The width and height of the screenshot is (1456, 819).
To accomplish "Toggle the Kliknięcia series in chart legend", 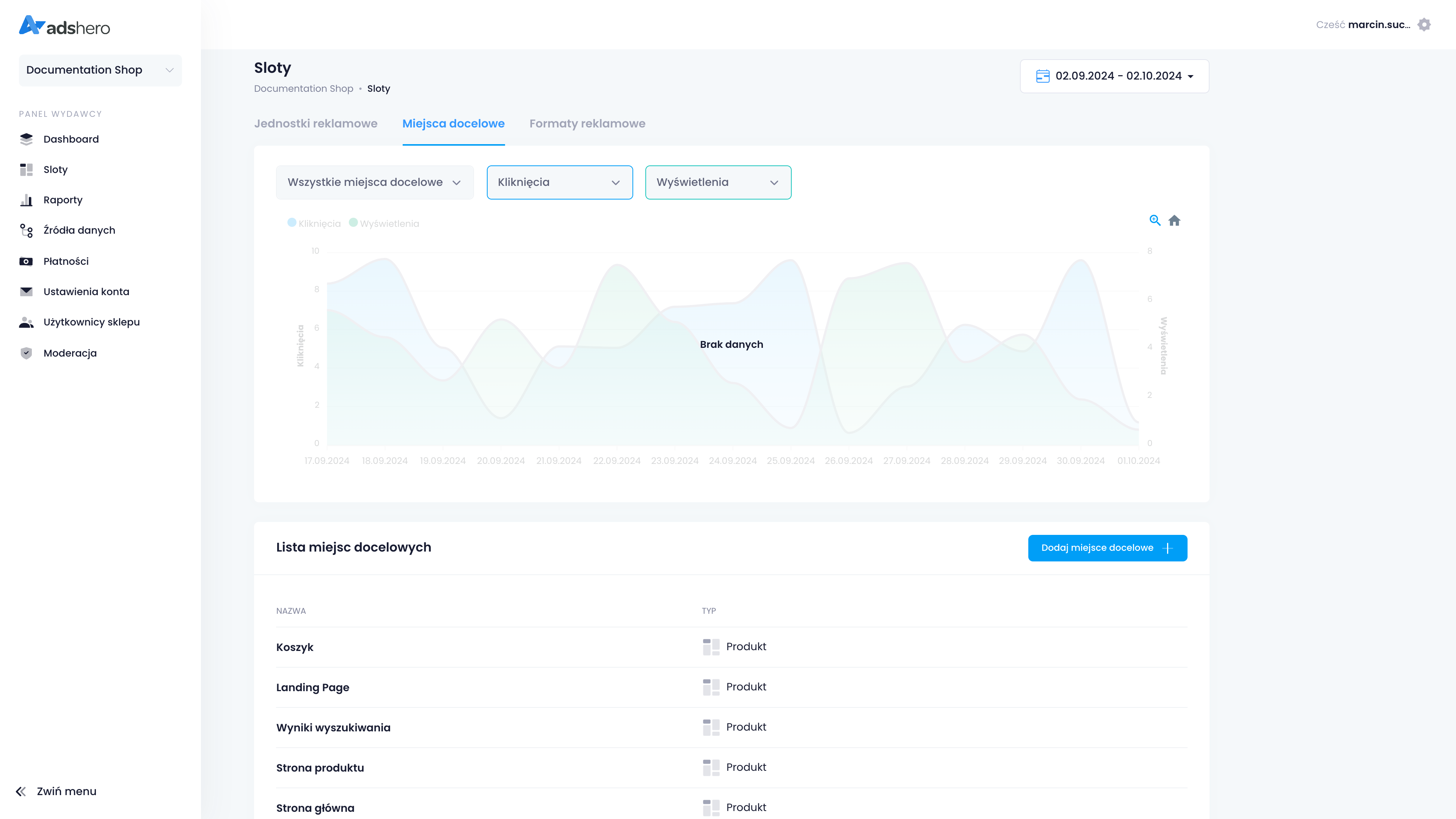I will tap(314, 223).
